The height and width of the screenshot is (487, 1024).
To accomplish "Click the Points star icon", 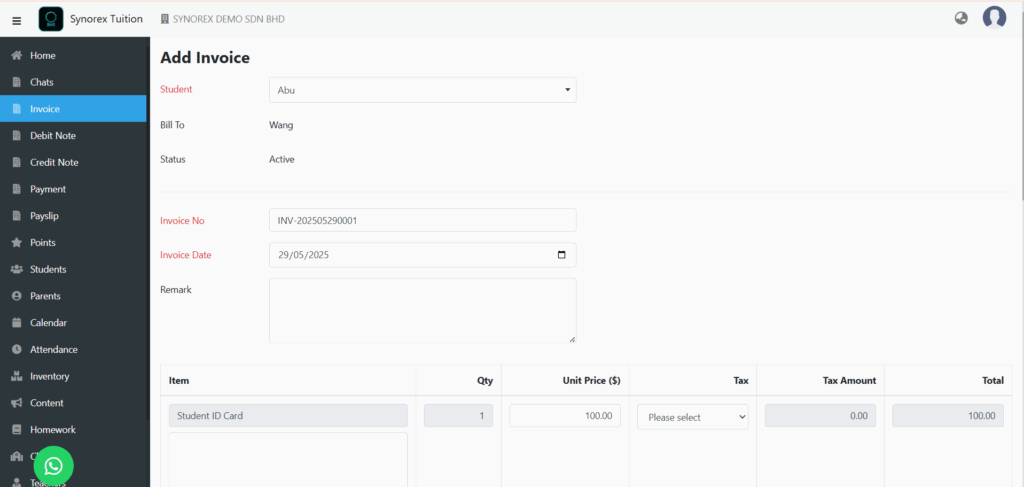I will pos(17,242).
